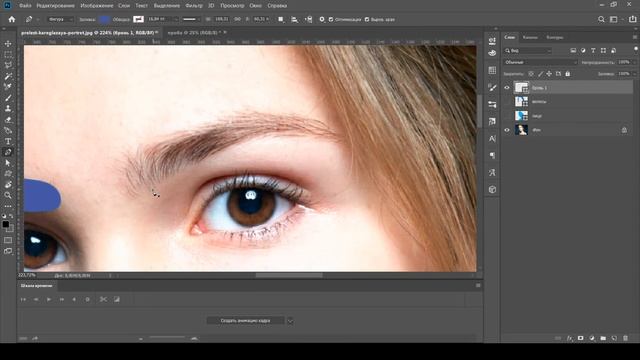Click the create frame animation button
640x360 pixels.
(245, 321)
